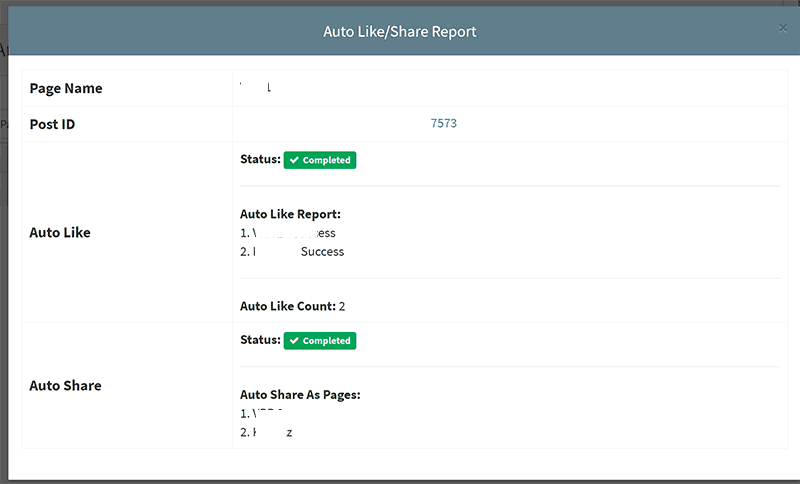The height and width of the screenshot is (484, 800).
Task: Click the Completed badge under Auto Share
Action: point(320,341)
